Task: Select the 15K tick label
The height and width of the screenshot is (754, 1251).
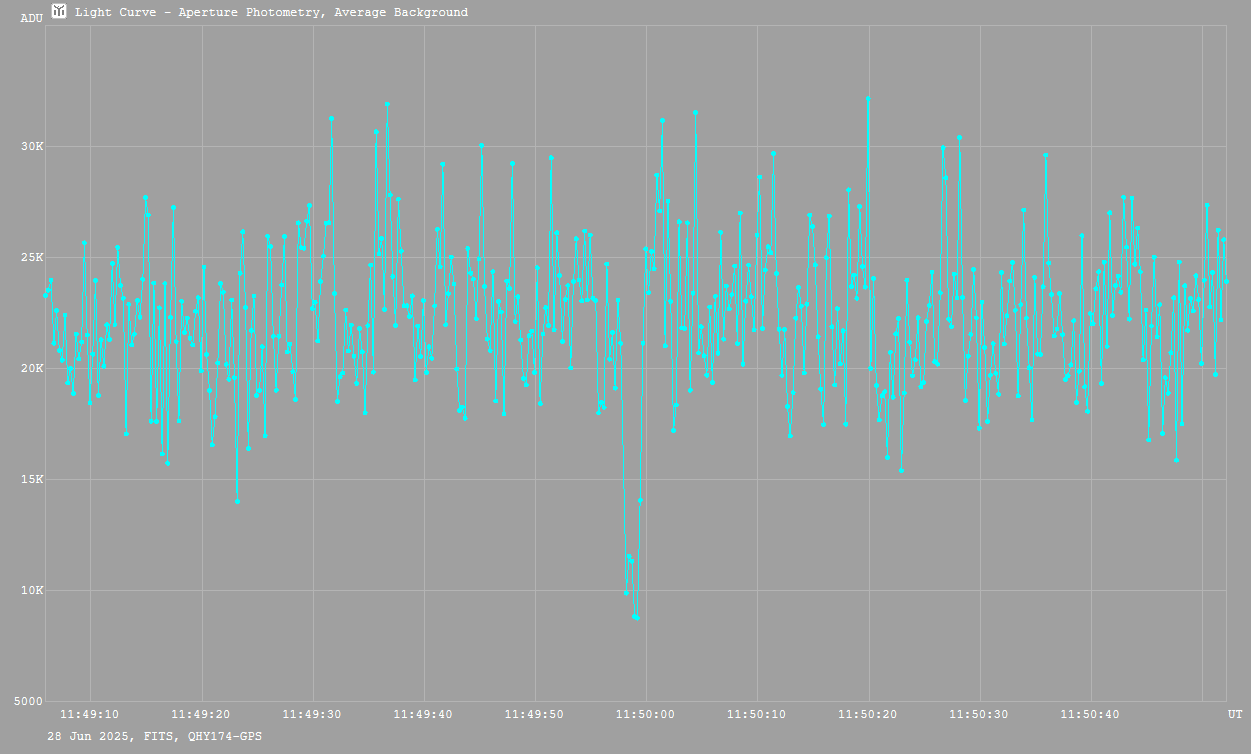Action: [33, 480]
